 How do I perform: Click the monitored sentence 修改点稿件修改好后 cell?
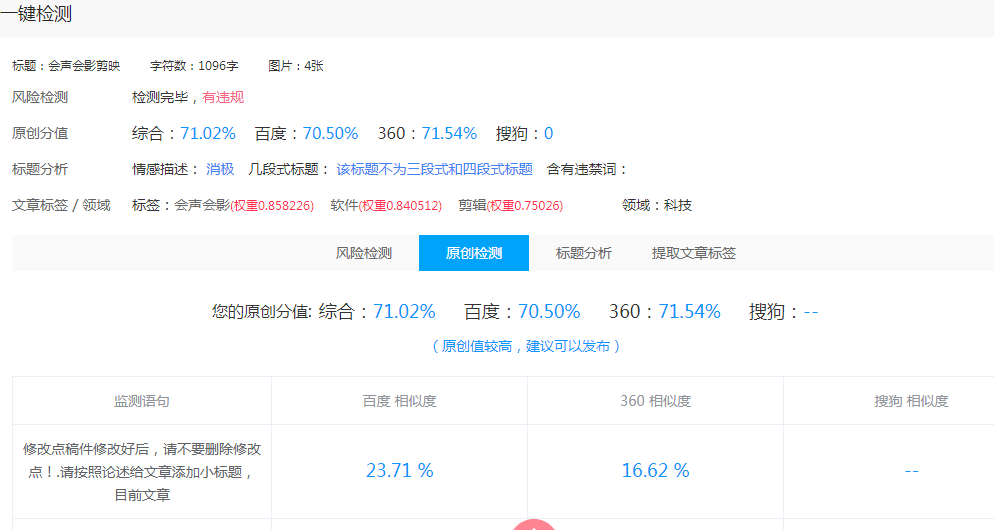pyautogui.click(x=142, y=472)
